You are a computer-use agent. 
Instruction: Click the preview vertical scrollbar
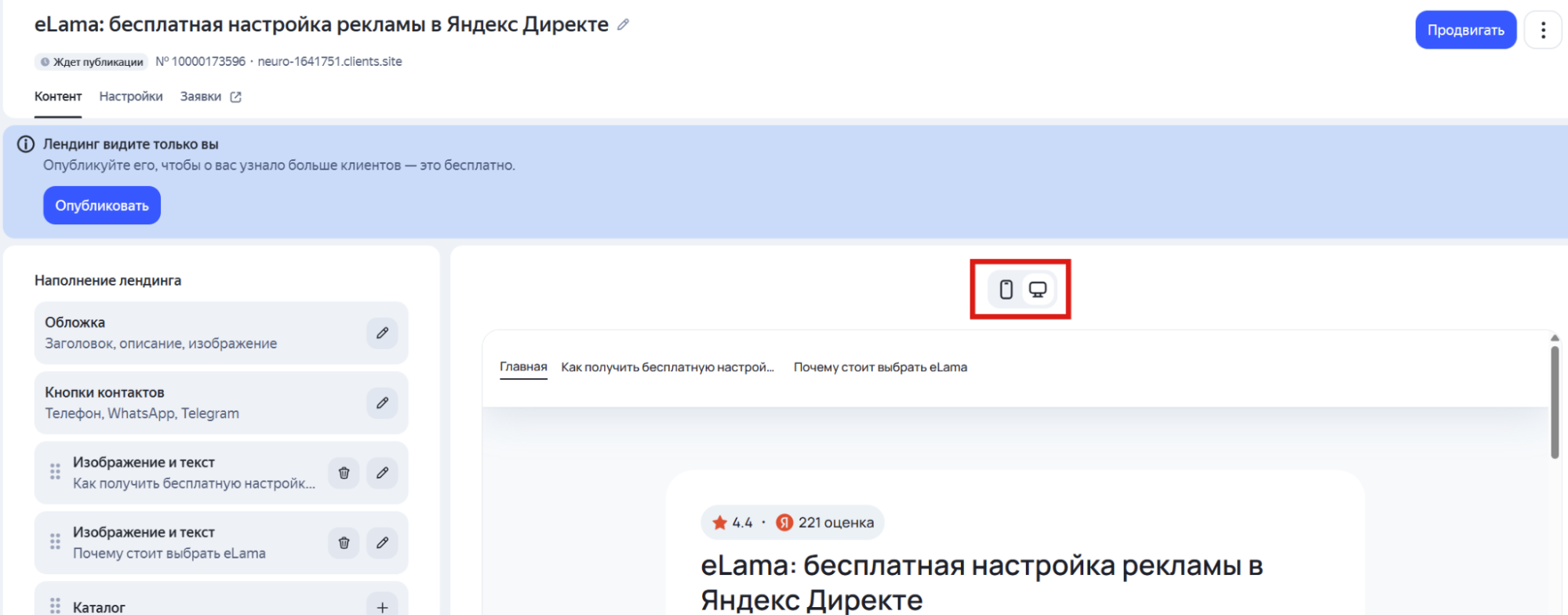(1555, 402)
